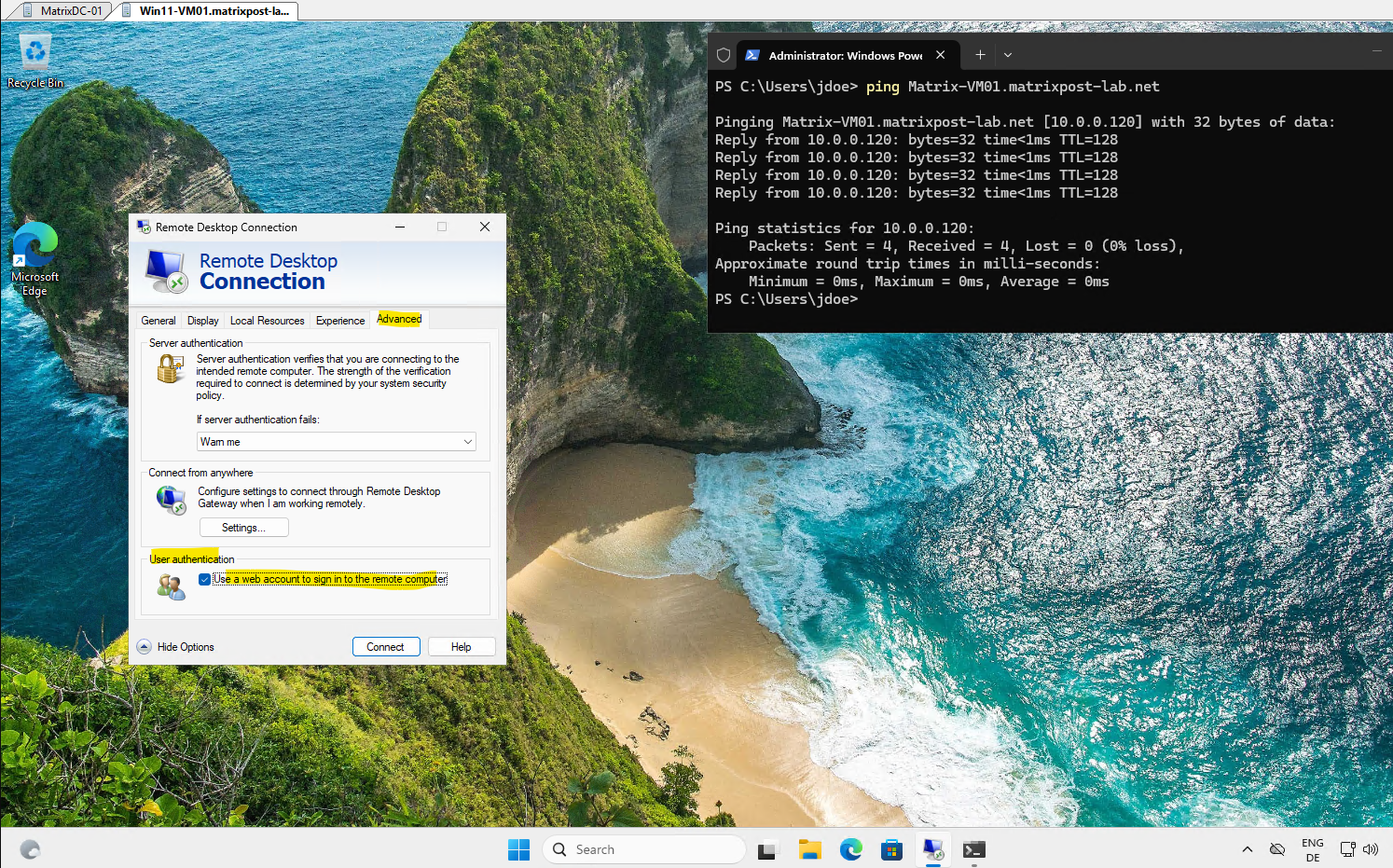Screen dimensions: 1393x868
Task: Launch Microsoft Edge from desktop shortcut
Action: coord(34,259)
